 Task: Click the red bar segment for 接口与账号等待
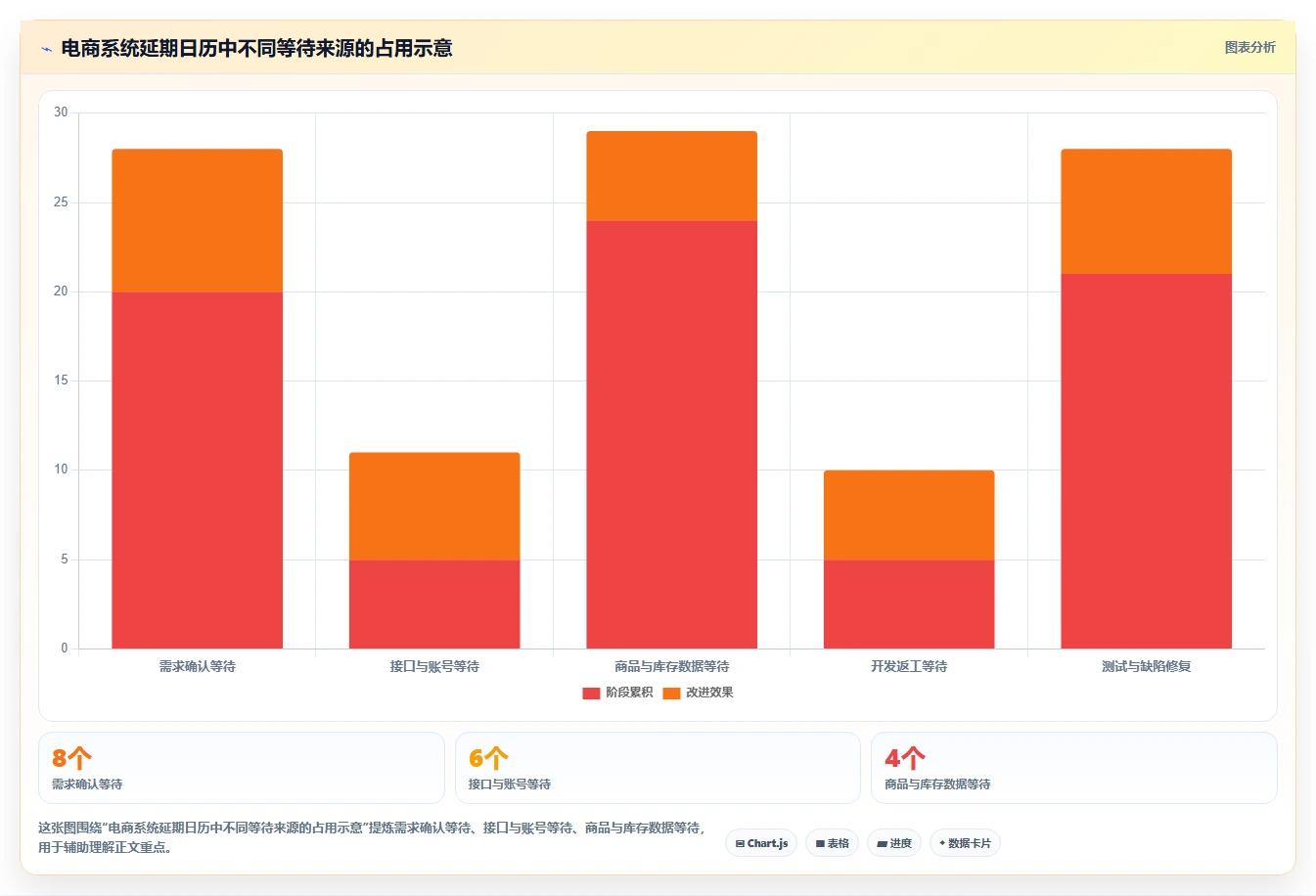click(434, 604)
